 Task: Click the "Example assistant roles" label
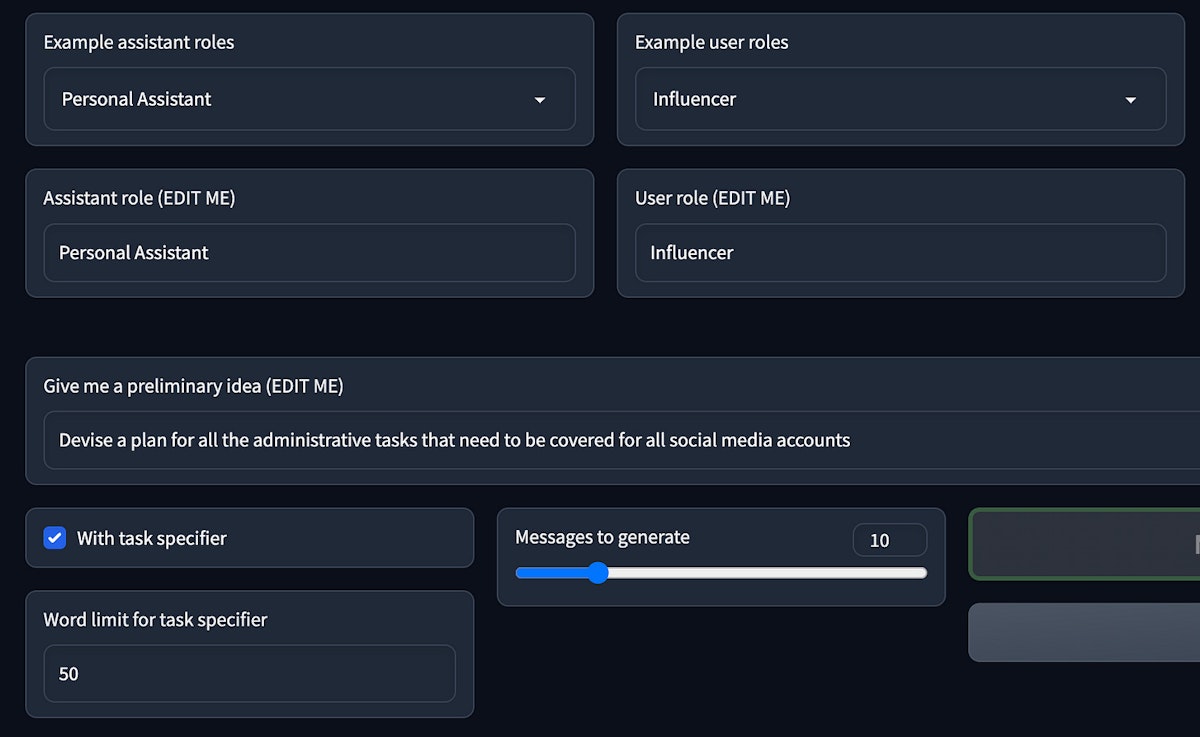pos(139,42)
